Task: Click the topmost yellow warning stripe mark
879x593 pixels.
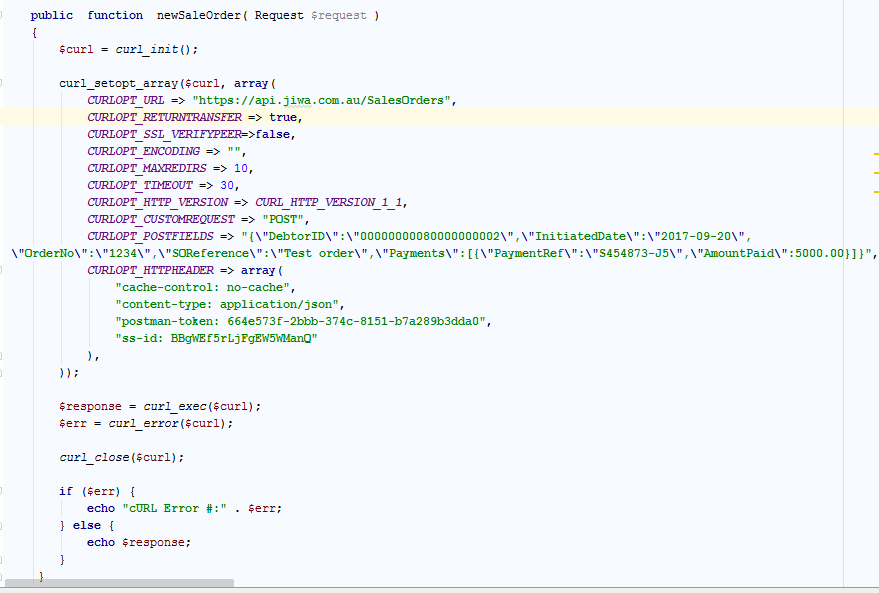Action: click(876, 153)
